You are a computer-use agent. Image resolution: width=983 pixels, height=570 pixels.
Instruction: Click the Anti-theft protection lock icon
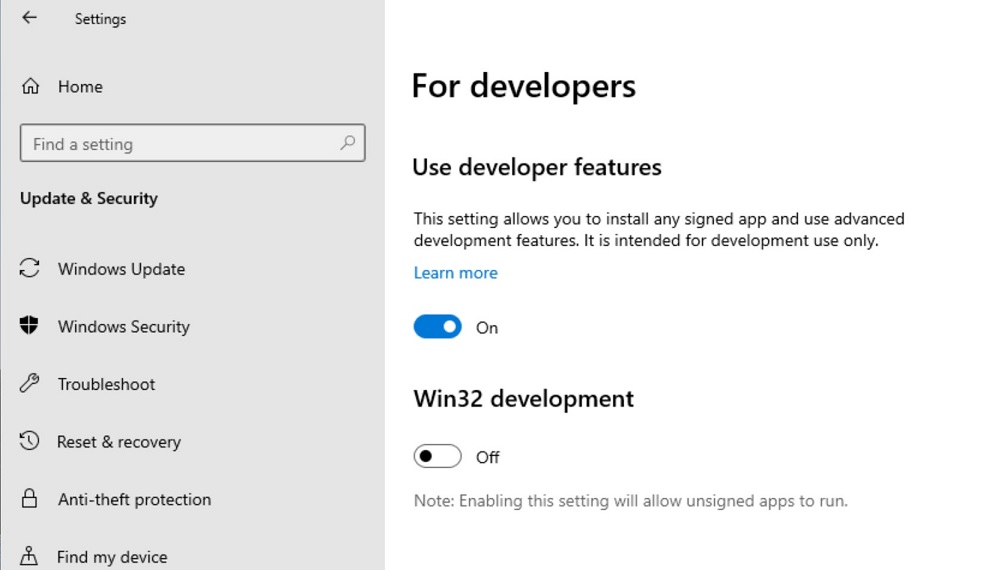tap(30, 499)
